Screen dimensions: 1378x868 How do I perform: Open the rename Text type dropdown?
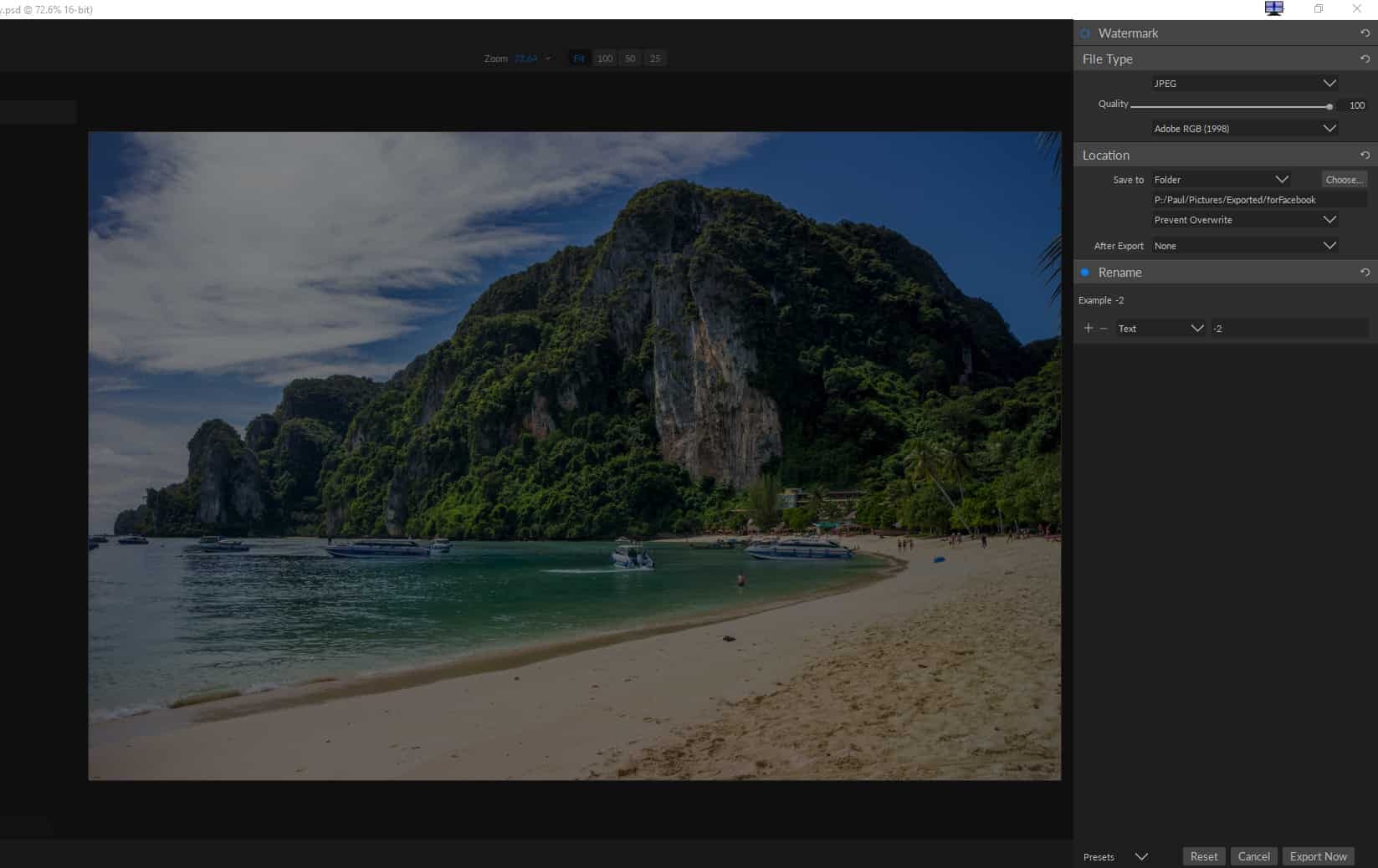tap(1160, 329)
